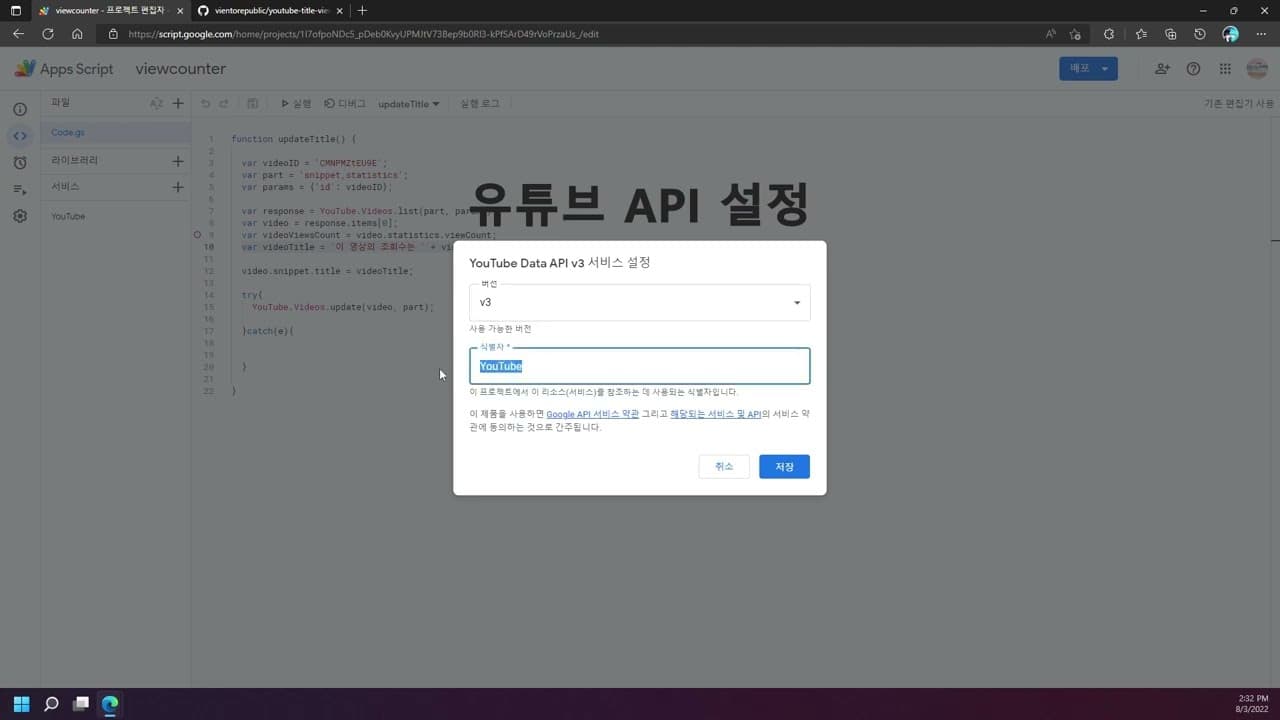Open the Executions list icon in sidebar

point(20,189)
